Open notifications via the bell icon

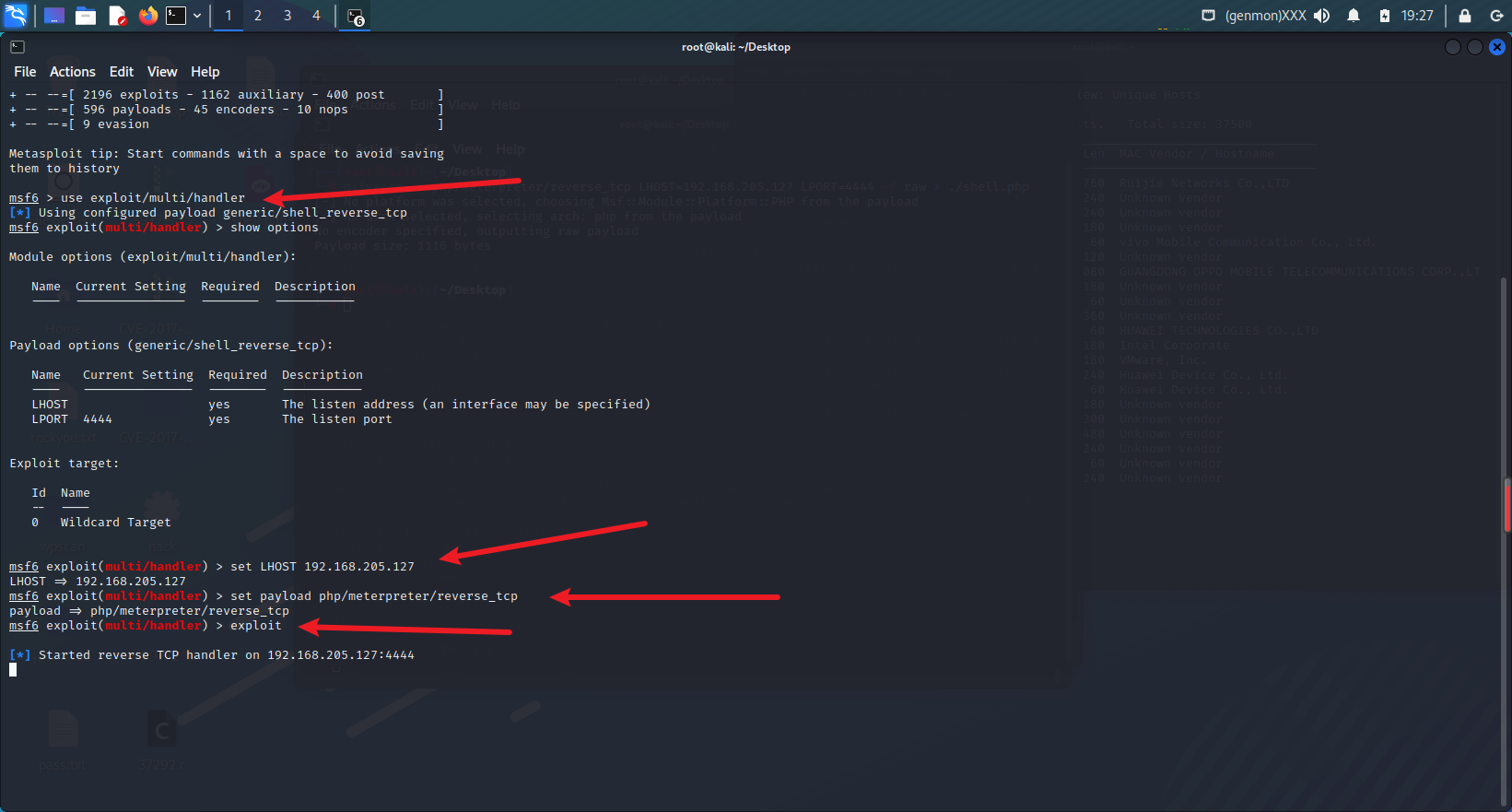[1354, 16]
